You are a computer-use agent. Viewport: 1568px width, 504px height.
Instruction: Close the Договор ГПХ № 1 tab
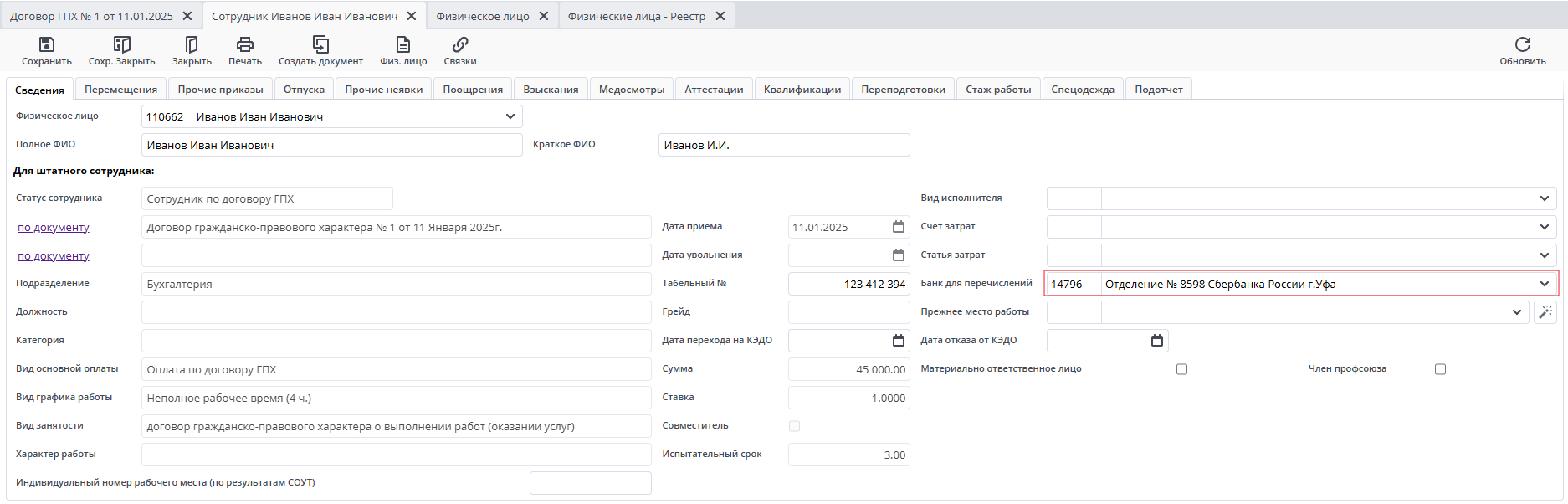187,16
